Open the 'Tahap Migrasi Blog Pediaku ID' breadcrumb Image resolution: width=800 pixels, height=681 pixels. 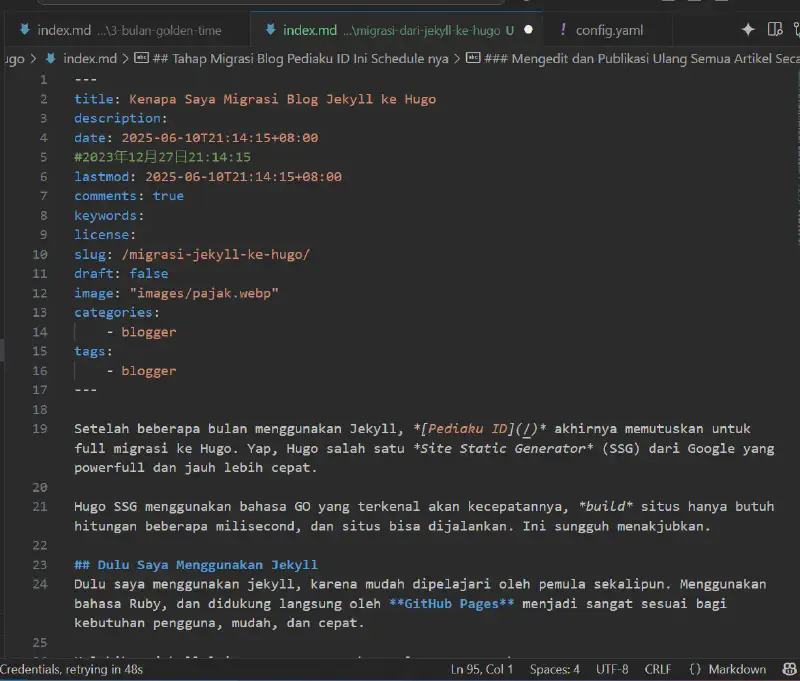click(300, 59)
